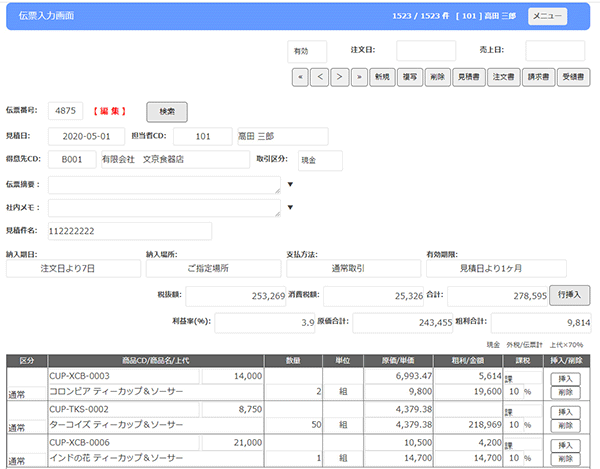
Task: Click the 支払方法 field 通常取引
Action: pyautogui.click(x=354, y=269)
